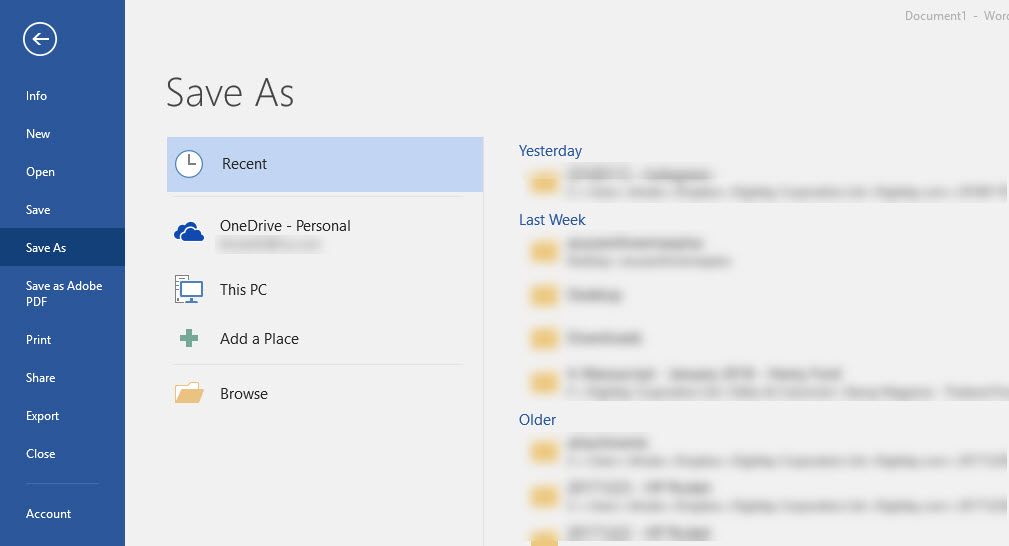
Task: Click the OneDrive cloud icon
Action: (x=189, y=232)
